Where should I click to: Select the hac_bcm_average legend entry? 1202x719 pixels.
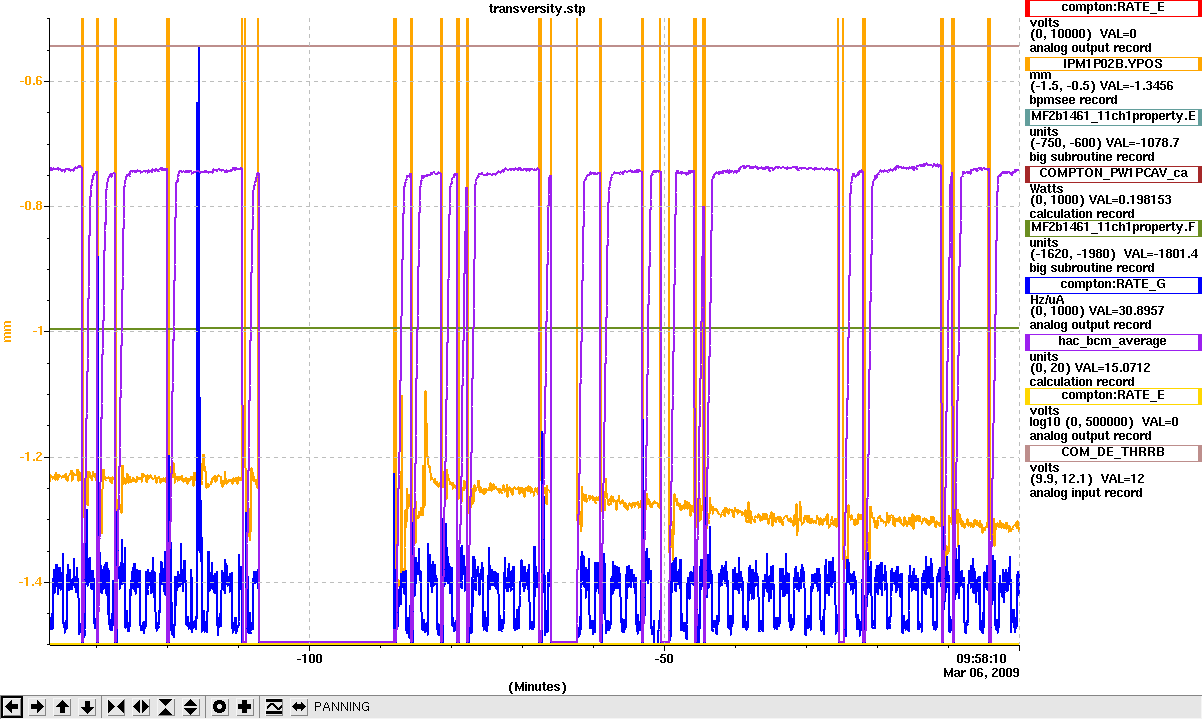[x=1113, y=342]
